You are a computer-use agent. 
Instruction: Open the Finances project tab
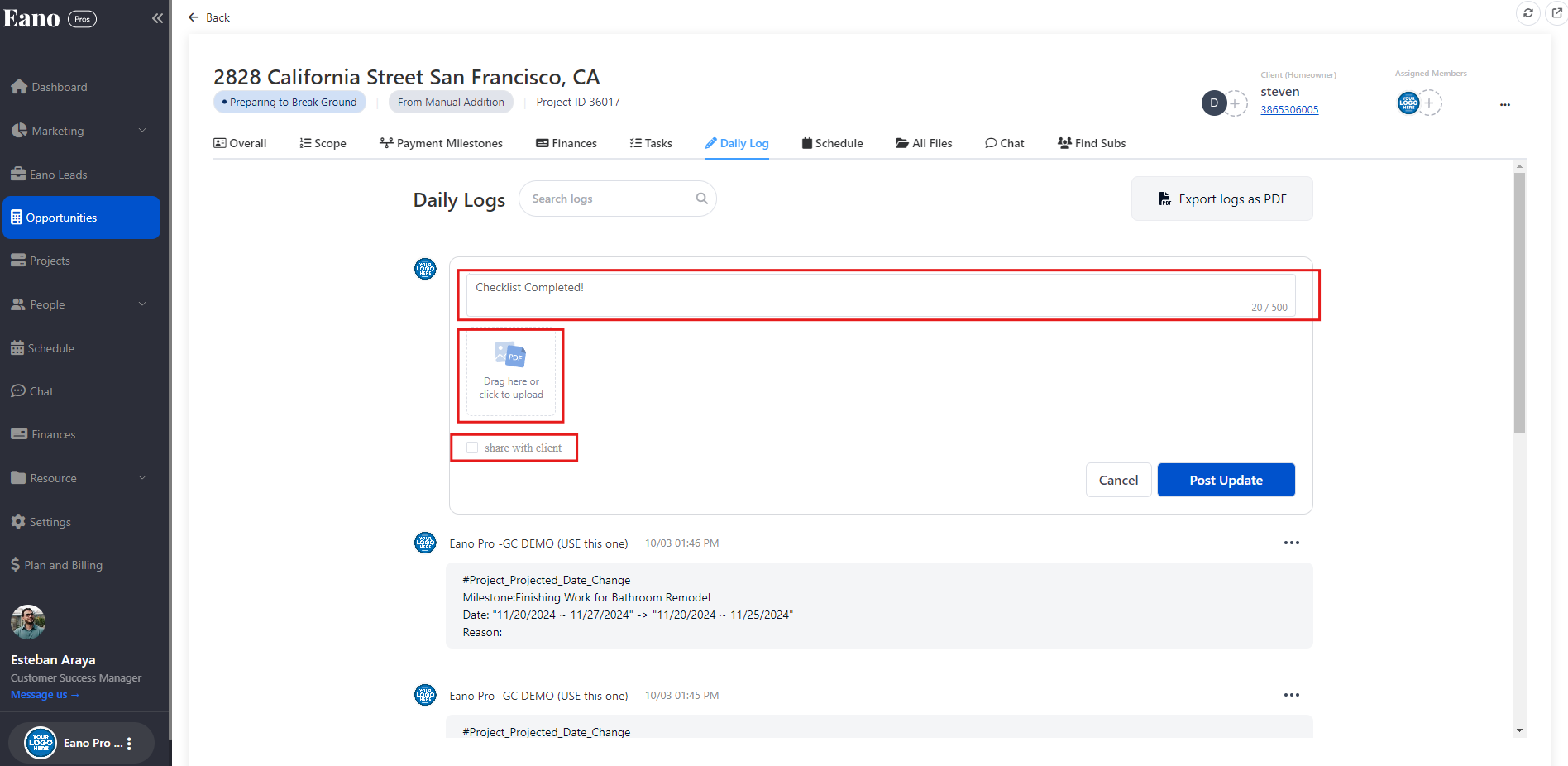click(566, 143)
